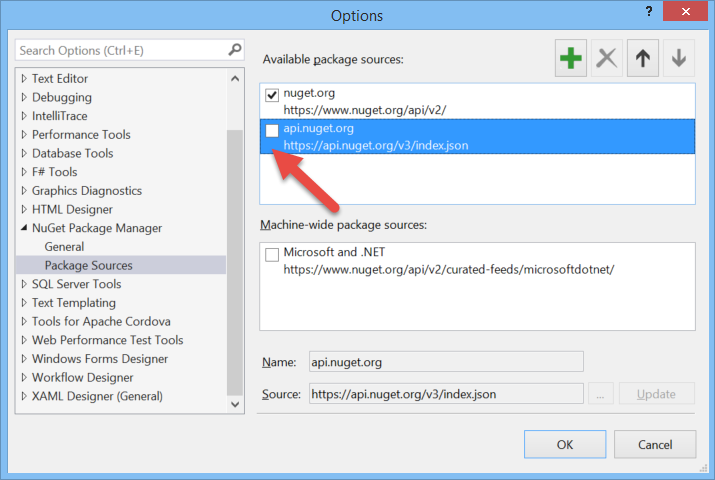The image size is (715, 480).
Task: Close the Options dialog
Action: (x=685, y=11)
